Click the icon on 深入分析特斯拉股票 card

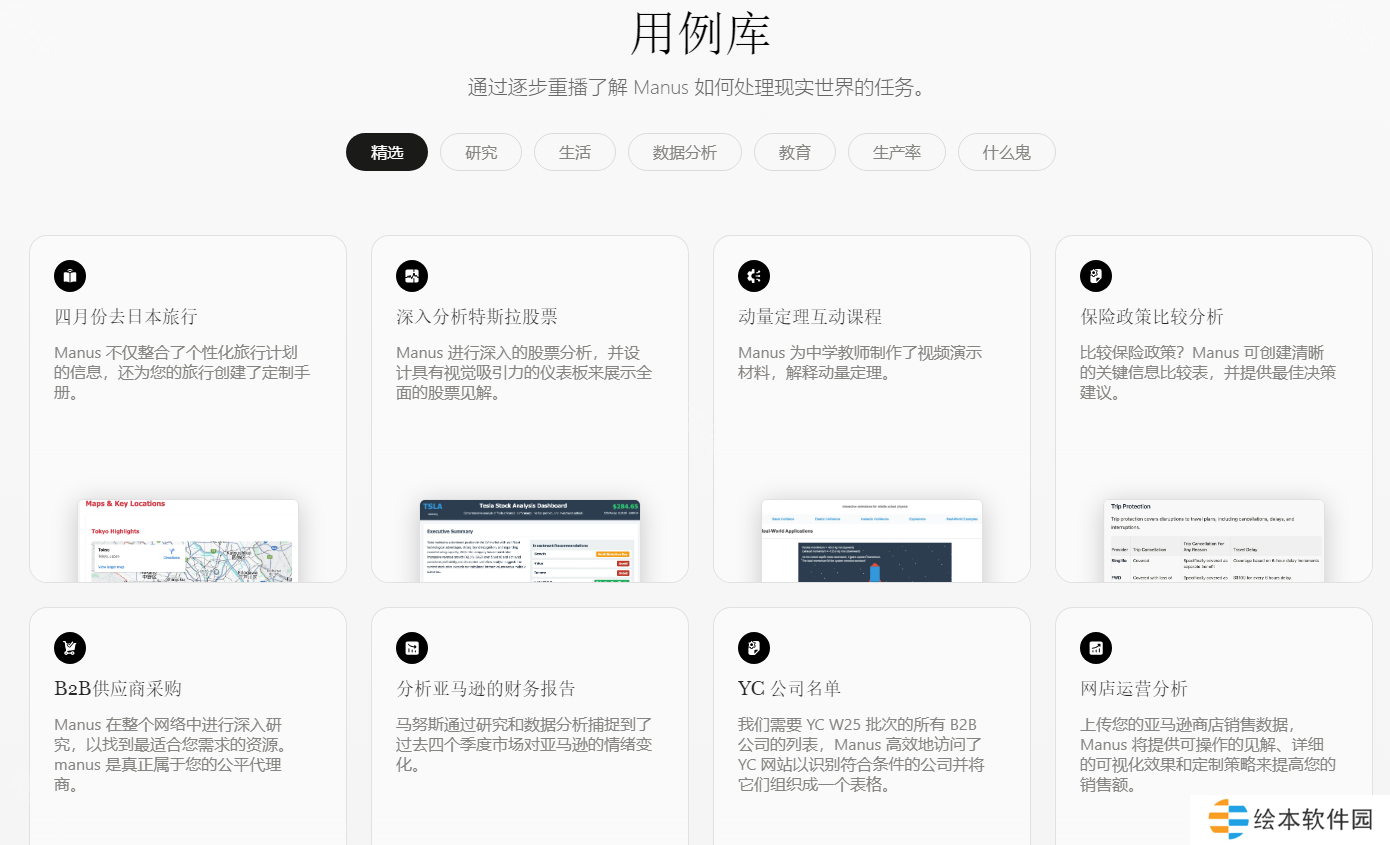pos(412,276)
